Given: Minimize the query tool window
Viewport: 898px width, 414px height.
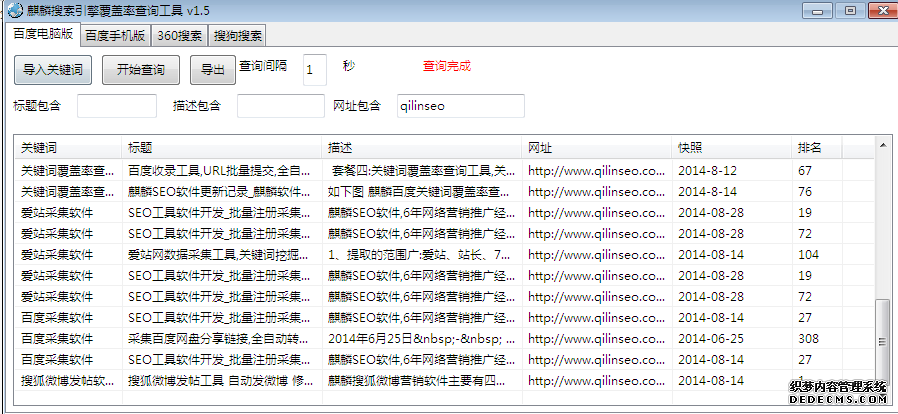Looking at the screenshot, I should pyautogui.click(x=819, y=10).
